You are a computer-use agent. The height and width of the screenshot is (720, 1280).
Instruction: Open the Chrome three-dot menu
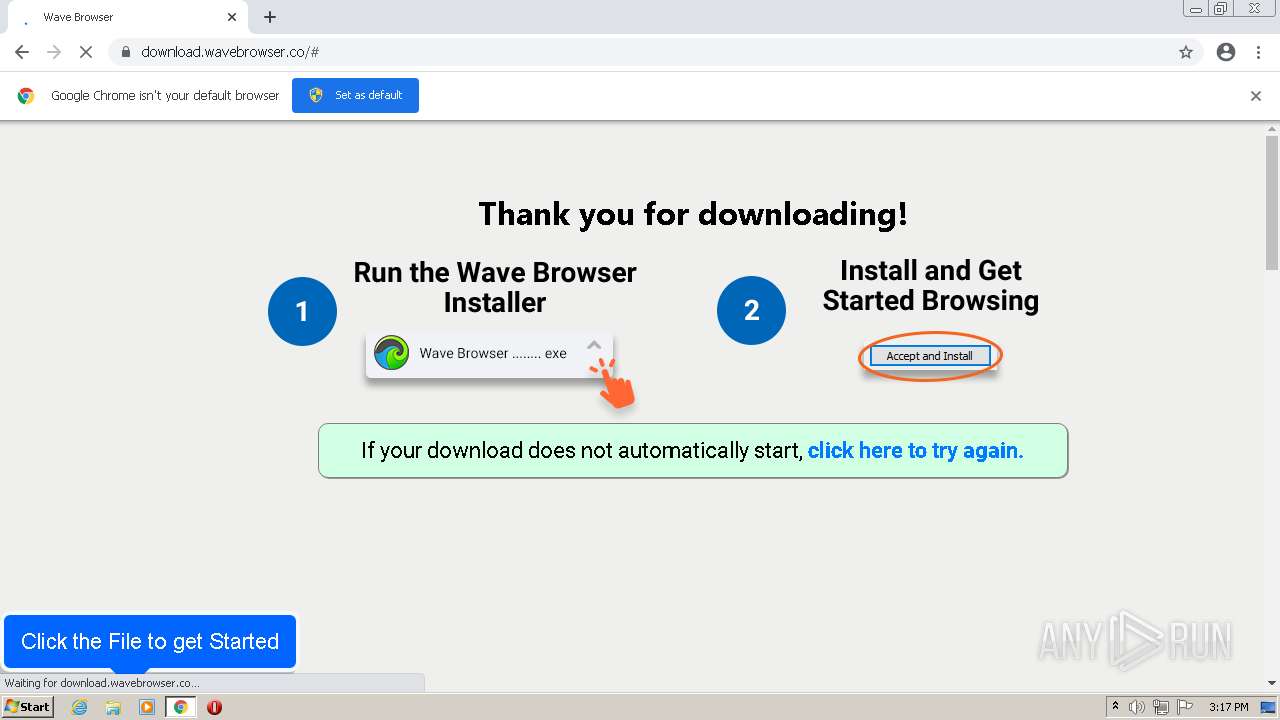pyautogui.click(x=1259, y=52)
